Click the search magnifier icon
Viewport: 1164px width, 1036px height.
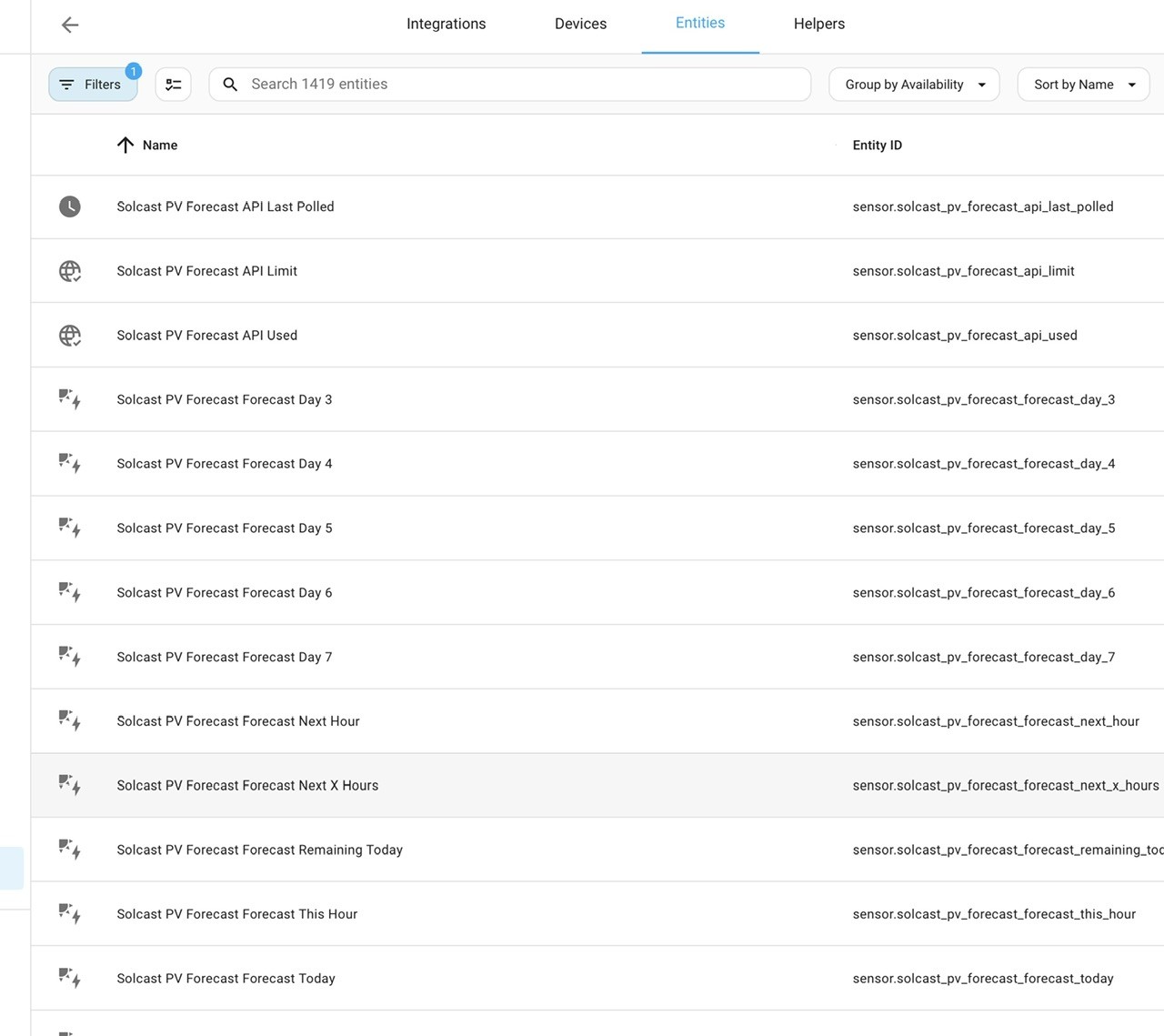231,85
